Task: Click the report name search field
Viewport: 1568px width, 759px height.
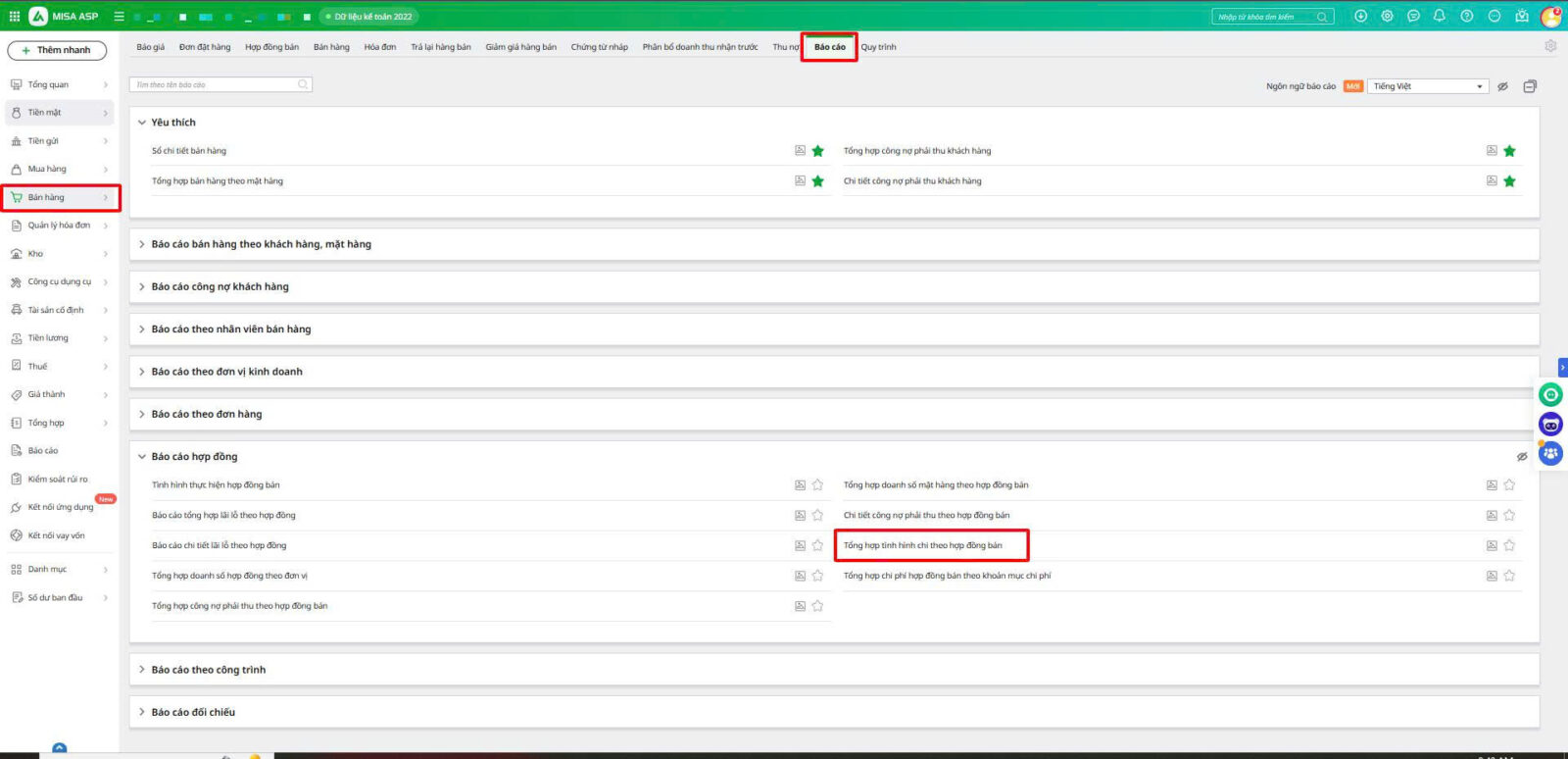Action: pyautogui.click(x=216, y=85)
